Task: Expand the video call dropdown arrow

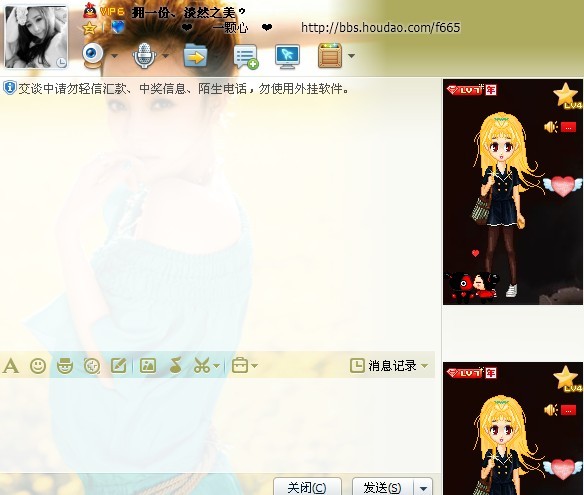Action: (114, 56)
